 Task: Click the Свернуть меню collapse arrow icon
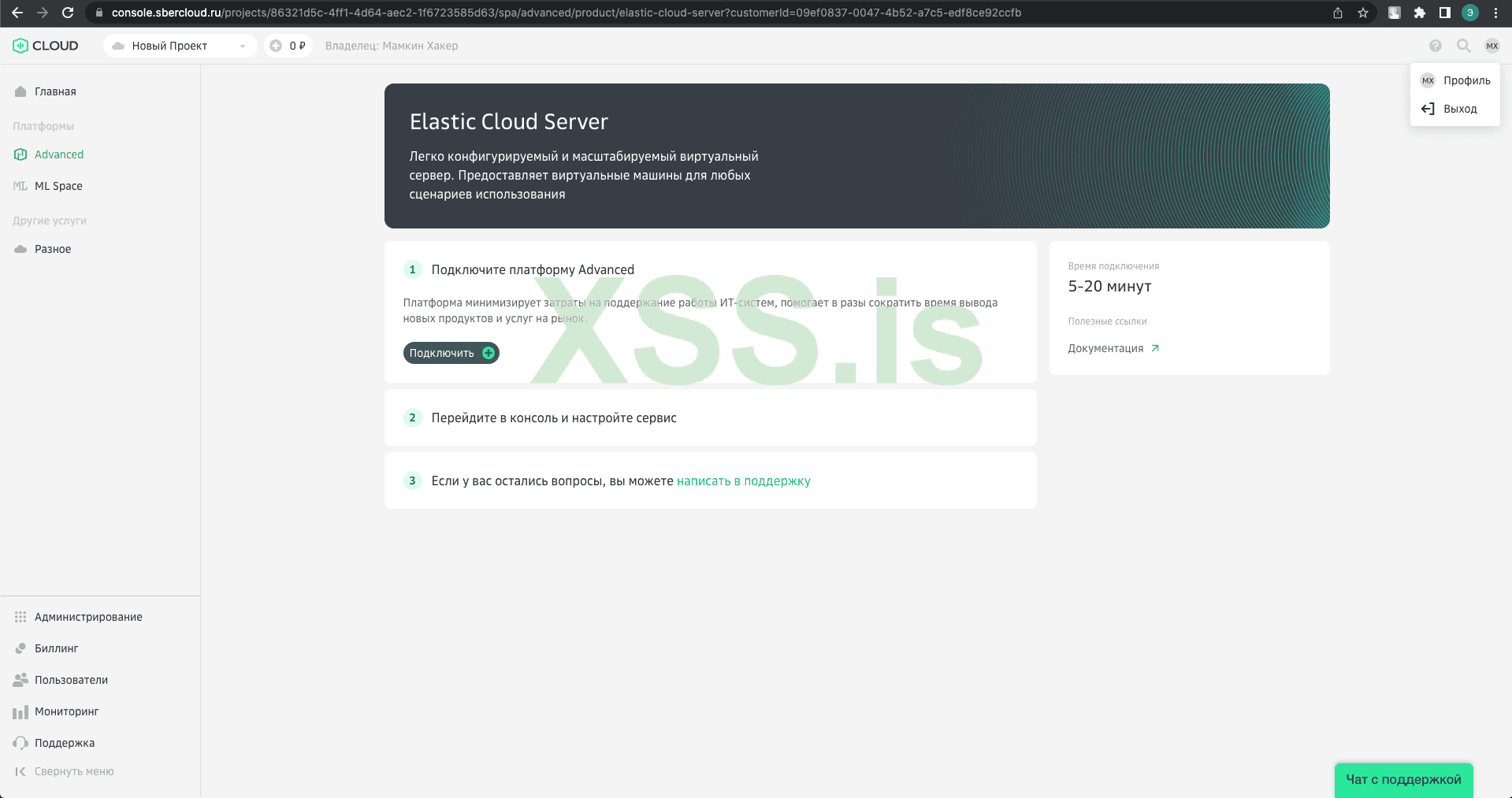tap(20, 771)
